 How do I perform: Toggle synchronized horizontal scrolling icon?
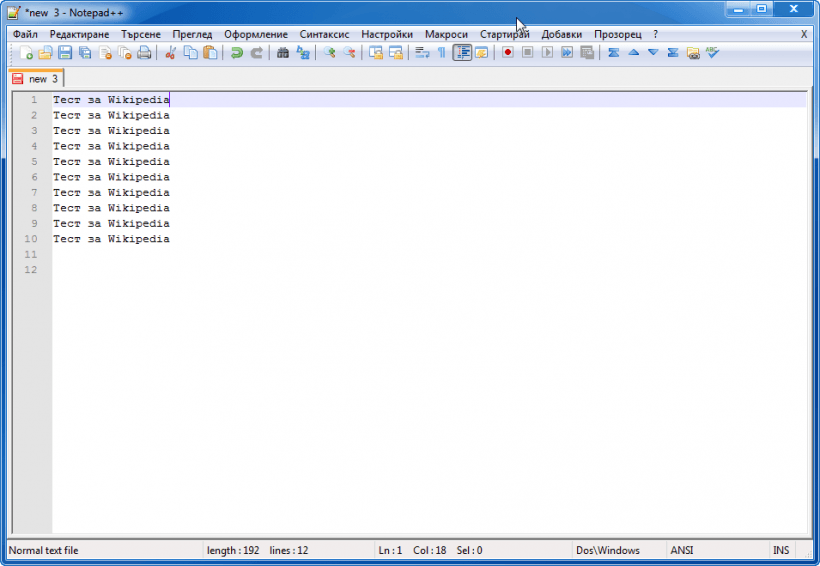396,52
